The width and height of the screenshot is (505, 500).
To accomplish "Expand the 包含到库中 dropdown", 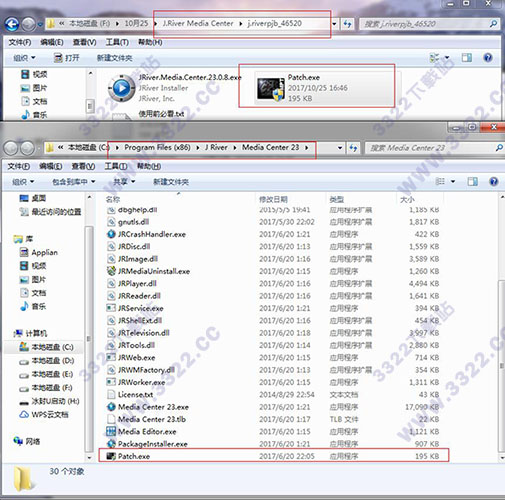I will (74, 182).
